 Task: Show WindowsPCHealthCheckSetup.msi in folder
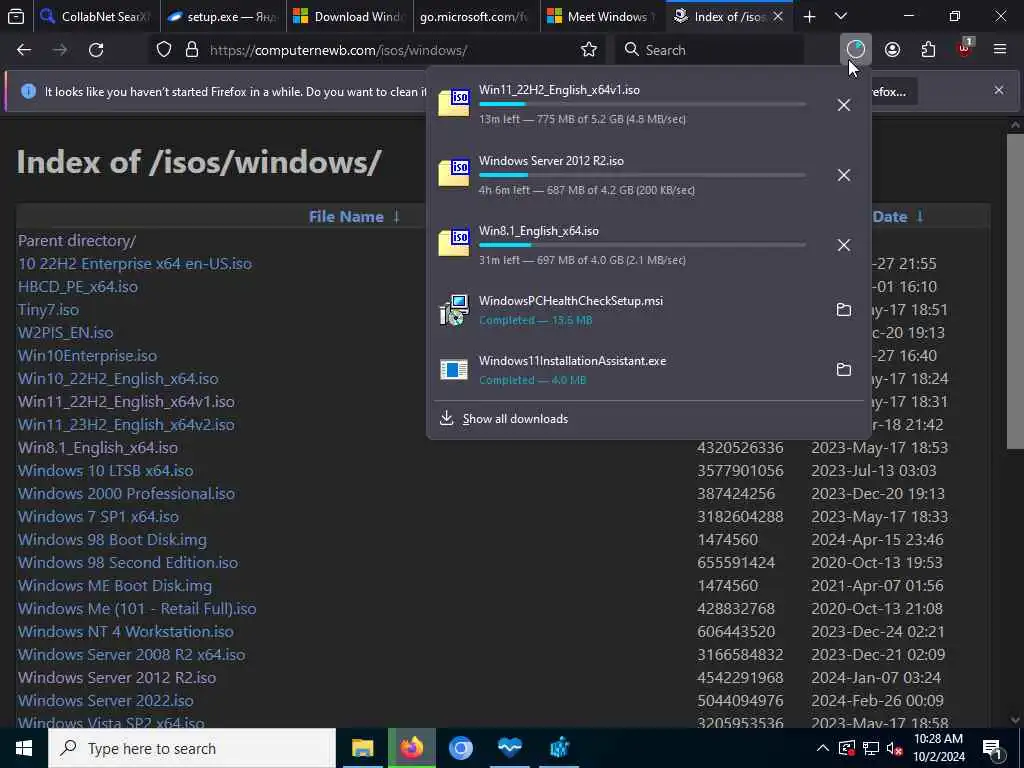point(844,310)
